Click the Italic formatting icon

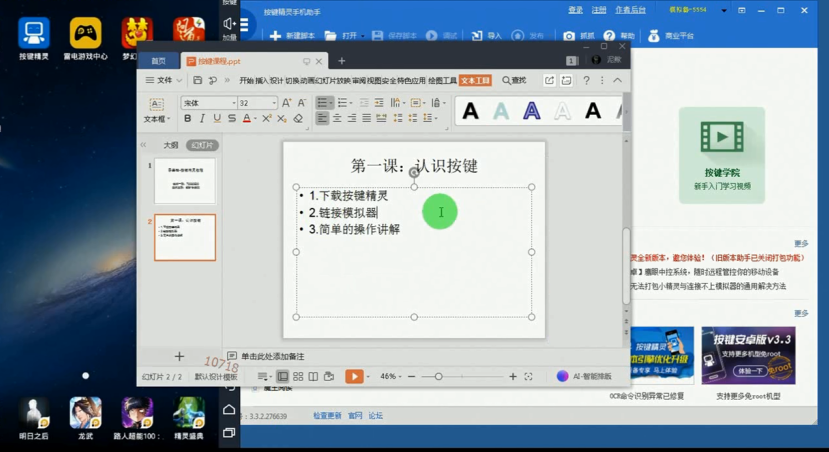point(202,119)
